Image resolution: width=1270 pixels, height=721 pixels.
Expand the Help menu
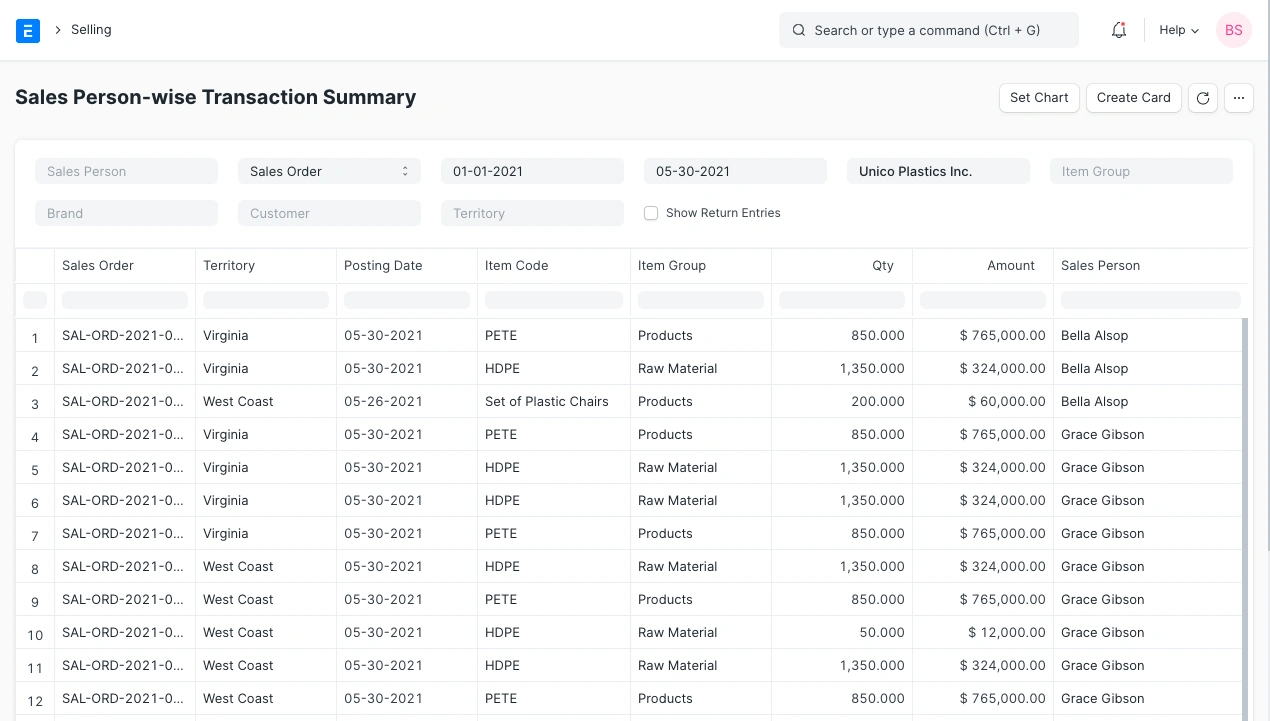(1178, 31)
